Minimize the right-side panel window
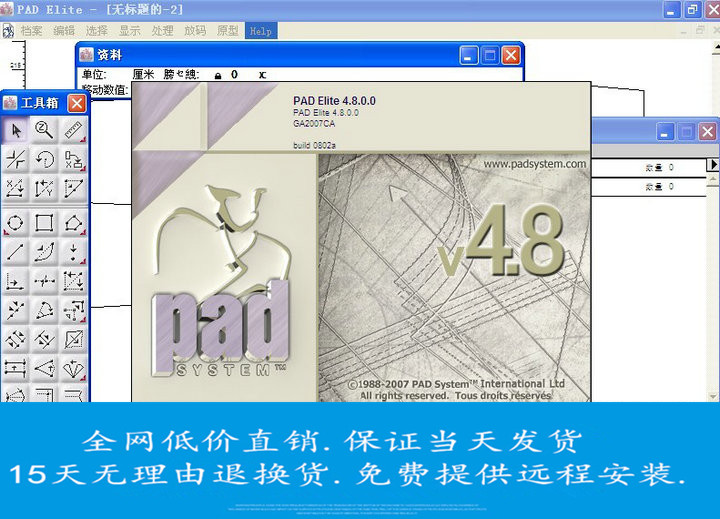The height and width of the screenshot is (519, 720). [664, 132]
